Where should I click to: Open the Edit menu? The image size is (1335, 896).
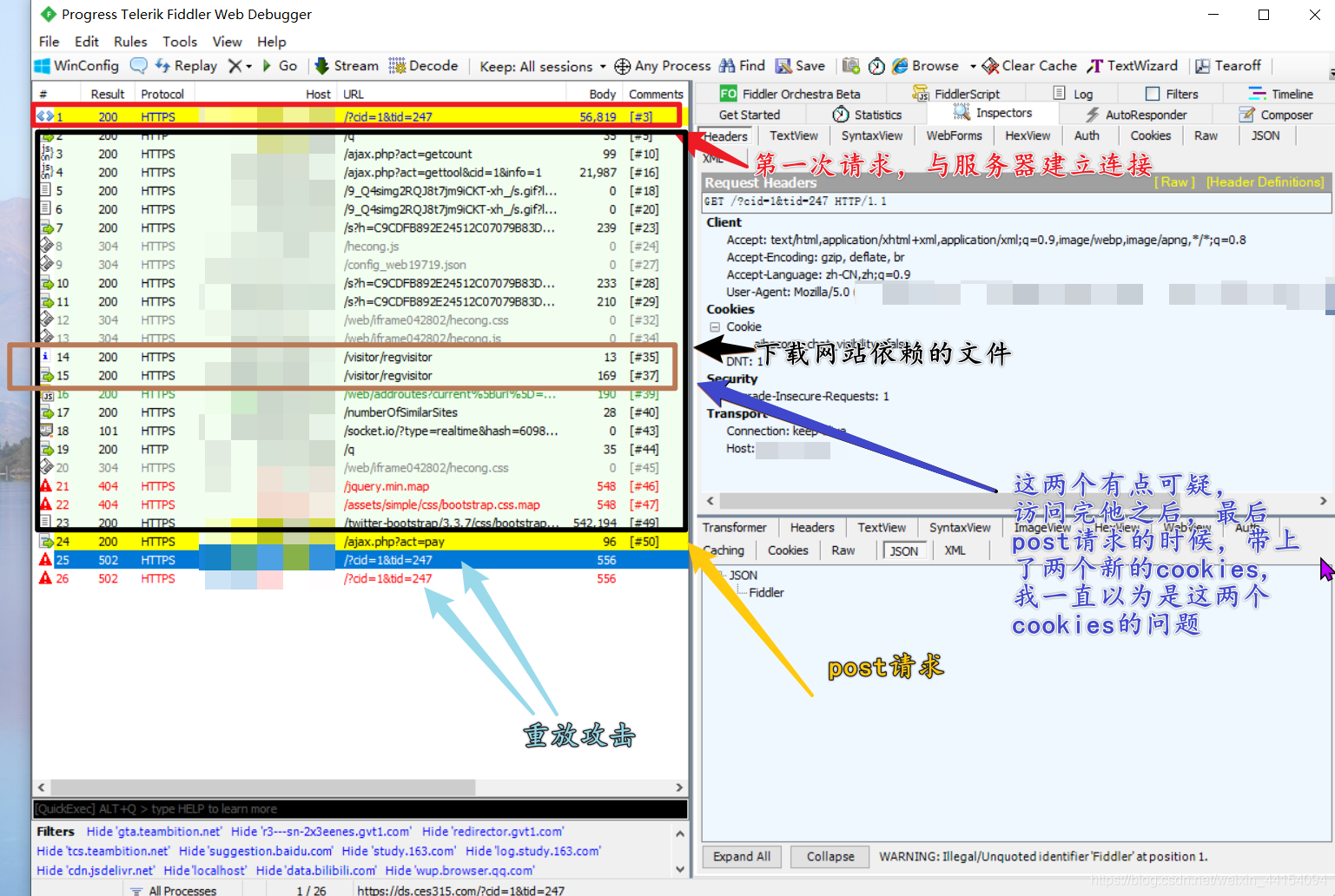(87, 42)
